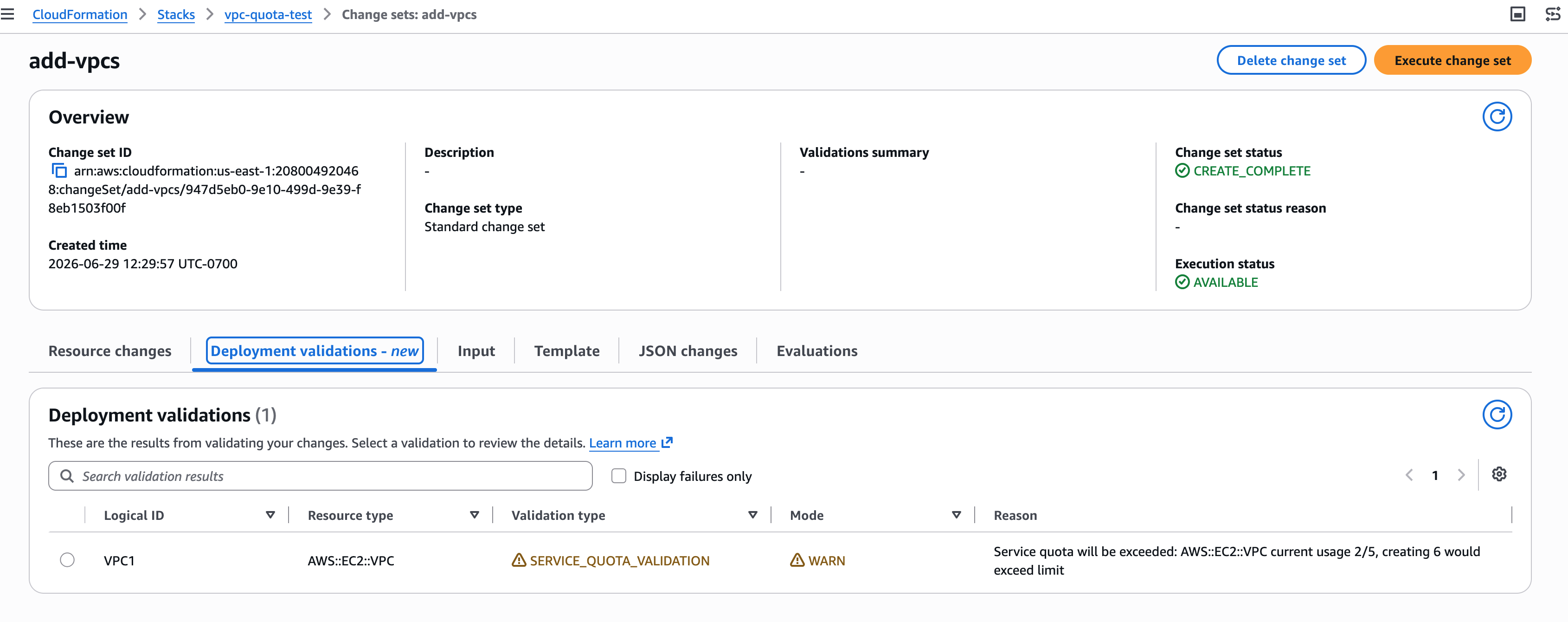Select the VPC1 validation row radio
Viewport: 1568px width, 622px height.
(x=67, y=559)
